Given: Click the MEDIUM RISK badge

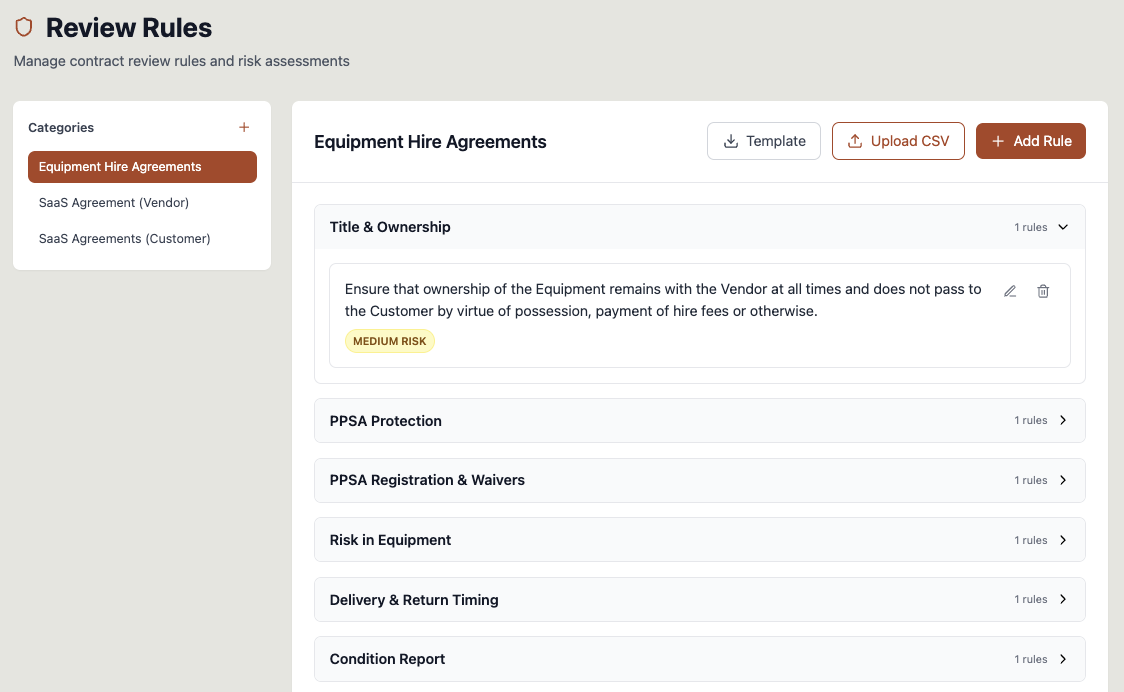Looking at the screenshot, I should tap(389, 341).
